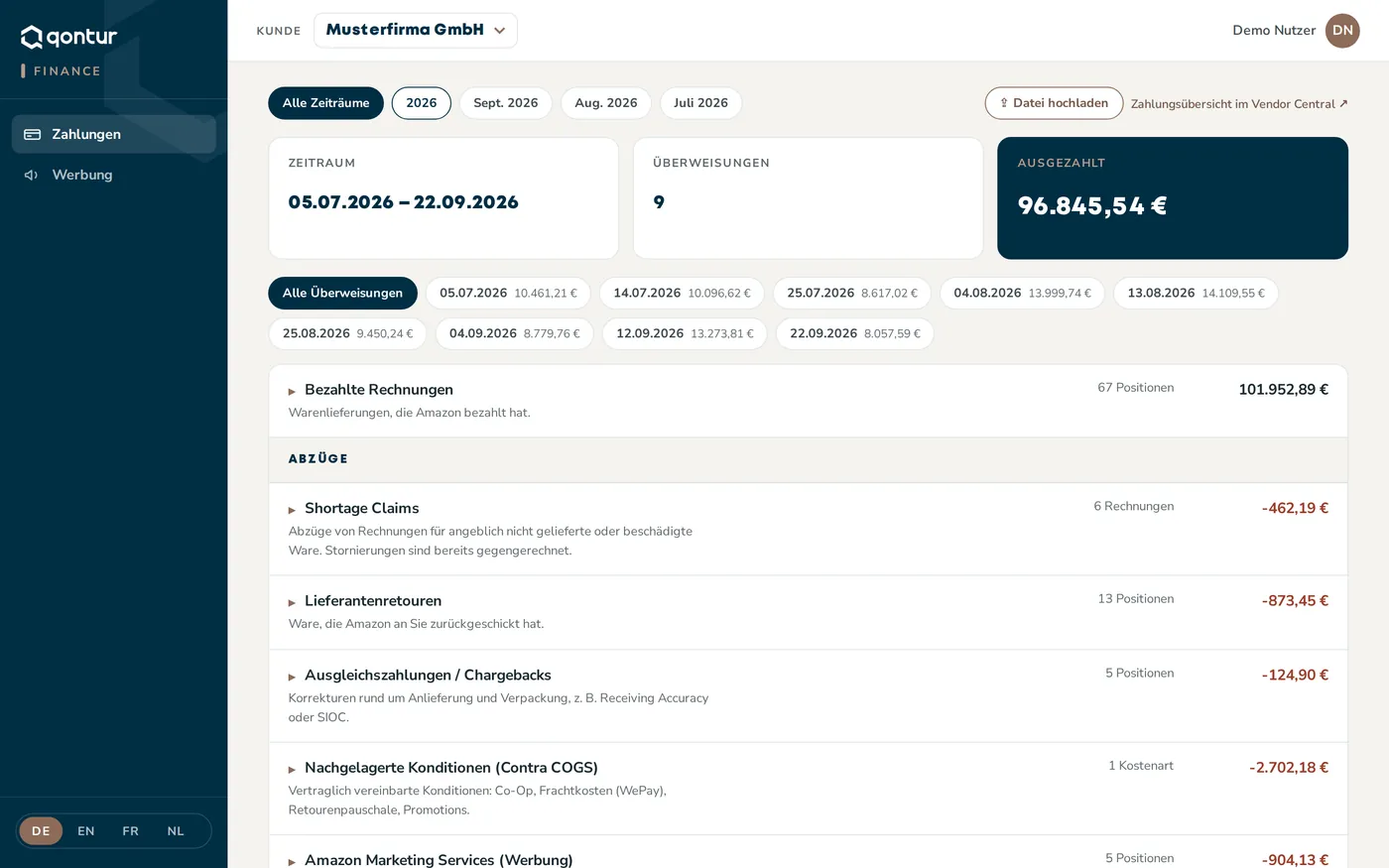The width and height of the screenshot is (1389, 868).
Task: Click the Überweisungen 9 card
Action: click(808, 198)
